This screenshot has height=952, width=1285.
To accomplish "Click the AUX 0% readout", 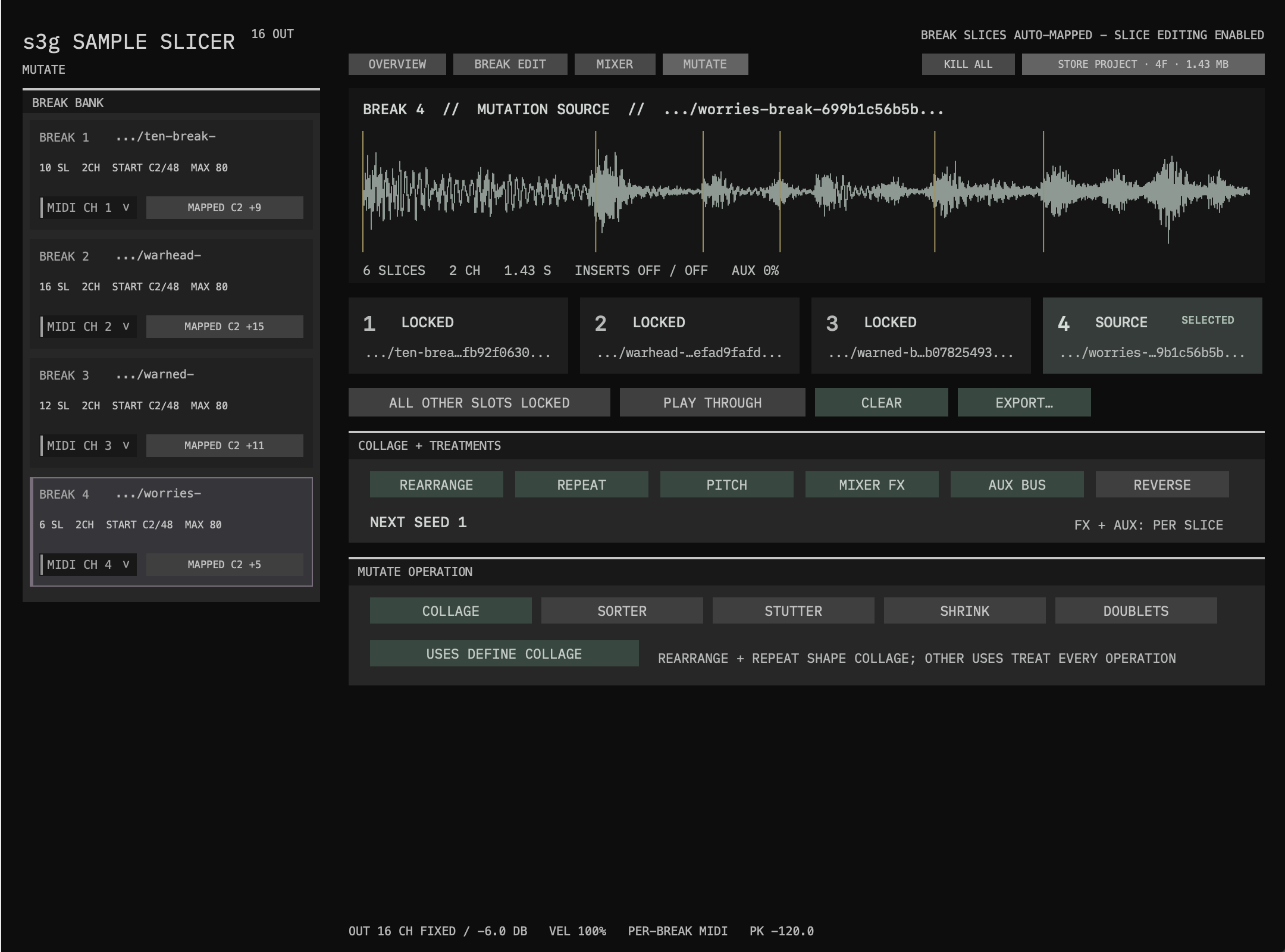I will [755, 271].
